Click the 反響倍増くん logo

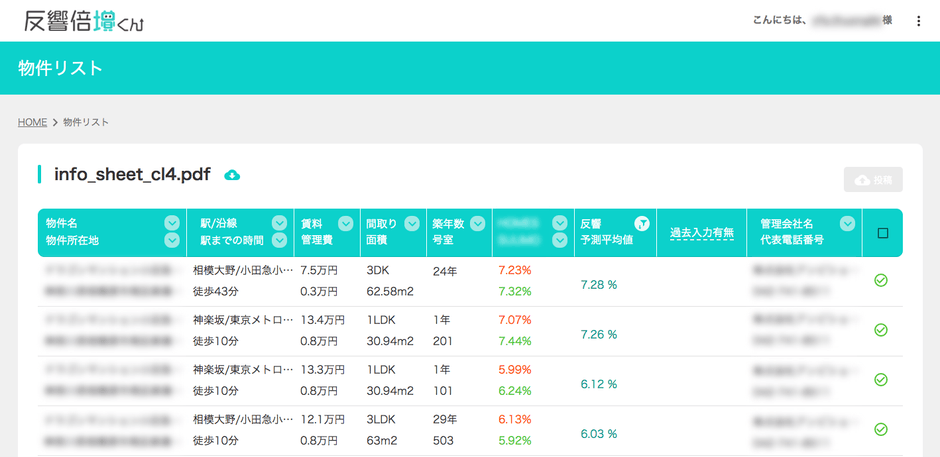coord(85,21)
